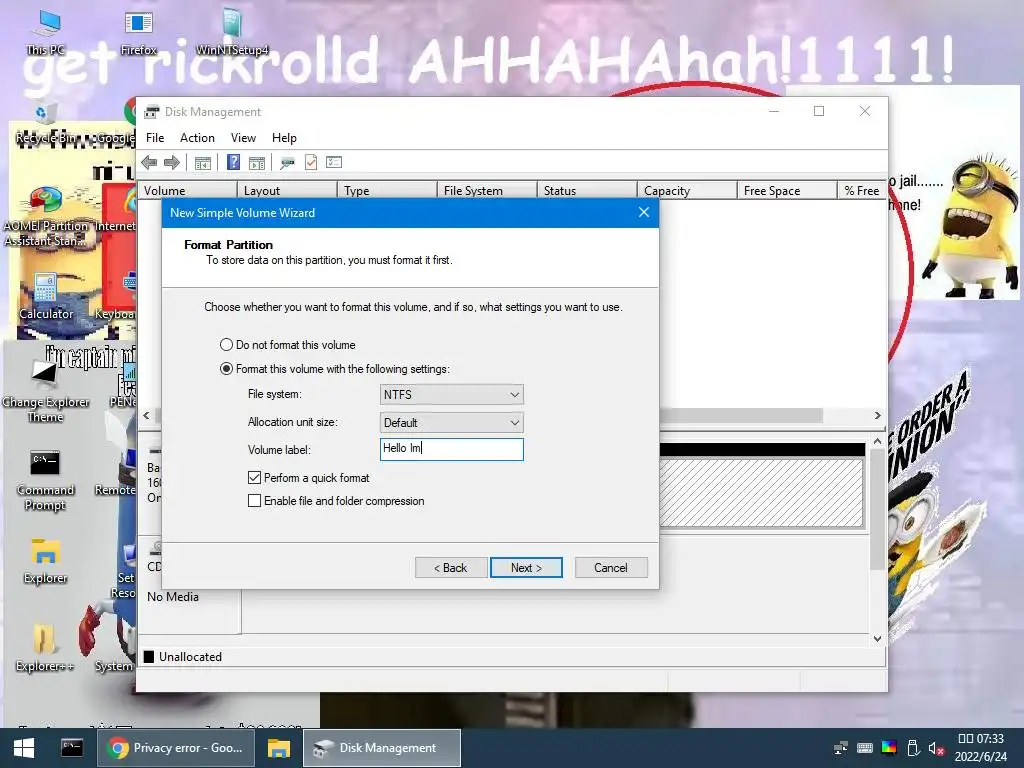This screenshot has height=768, width=1024.
Task: Cancel the New Simple Volume Wizard
Action: (611, 568)
